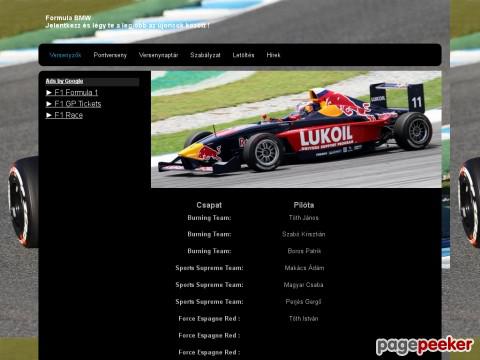The width and height of the screenshot is (480, 360).
Task: Follow the F1 GP Tickets ad link
Action: [x=73, y=104]
